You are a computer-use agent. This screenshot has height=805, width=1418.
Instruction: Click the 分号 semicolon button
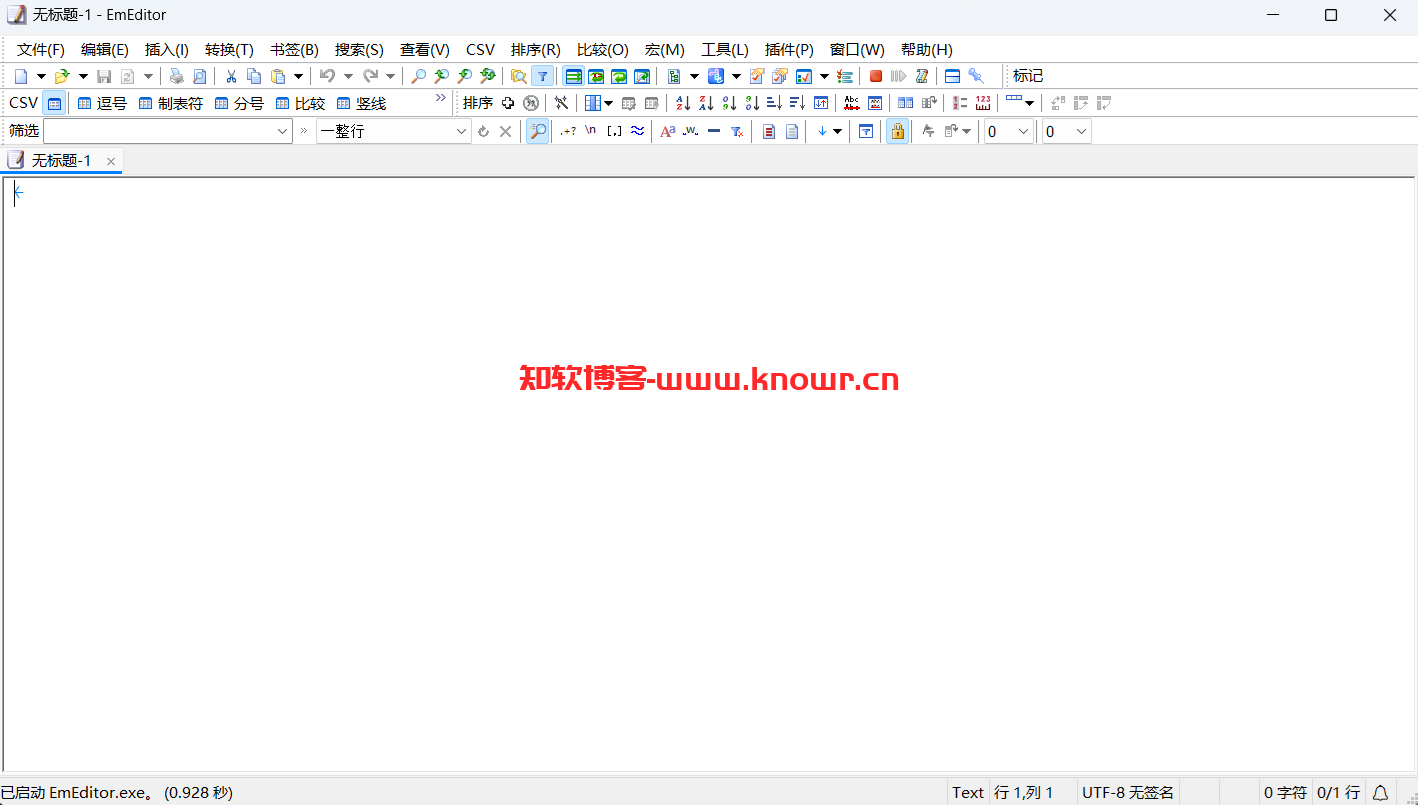(239, 103)
